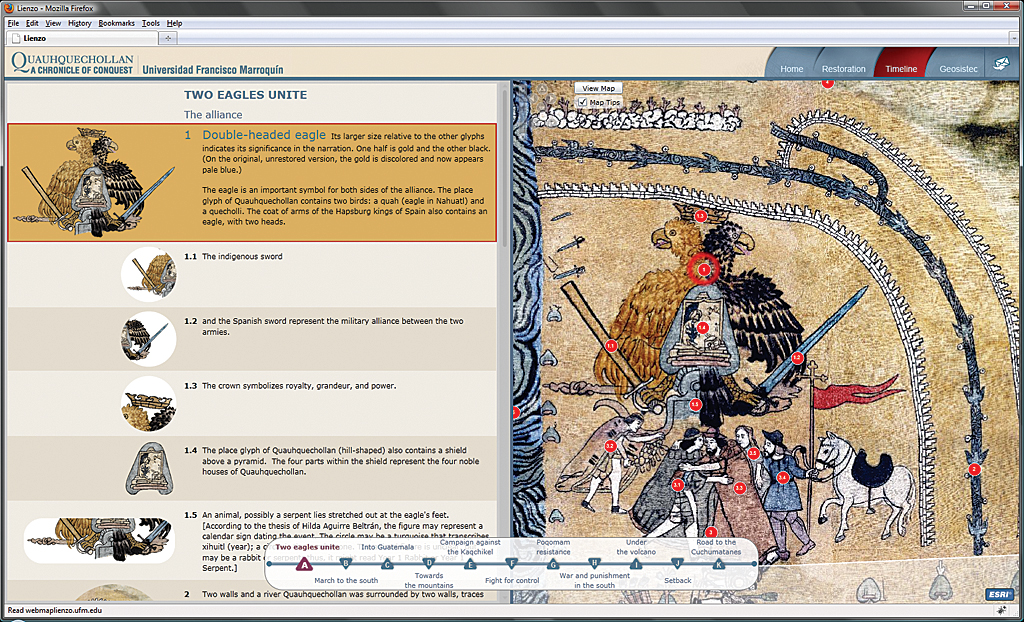This screenshot has height=622, width=1024.
Task: Click the Quauhquechollan Chronicle of Conquest logo
Action: (x=72, y=63)
